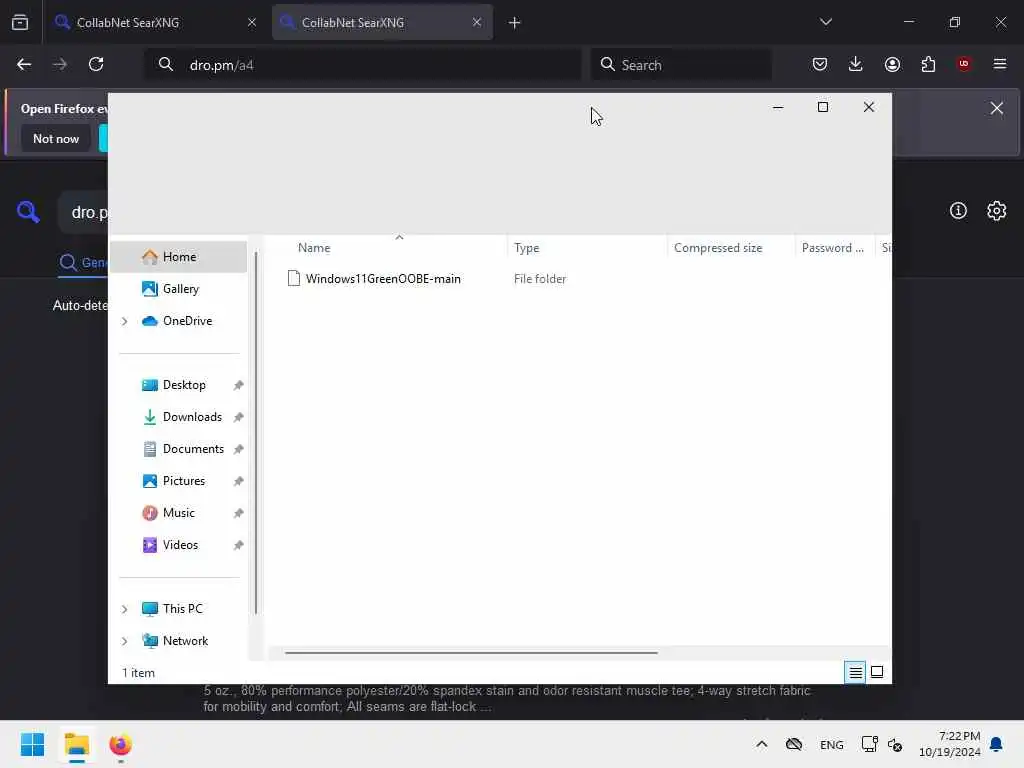Open the Videos quick access folder

180,545
